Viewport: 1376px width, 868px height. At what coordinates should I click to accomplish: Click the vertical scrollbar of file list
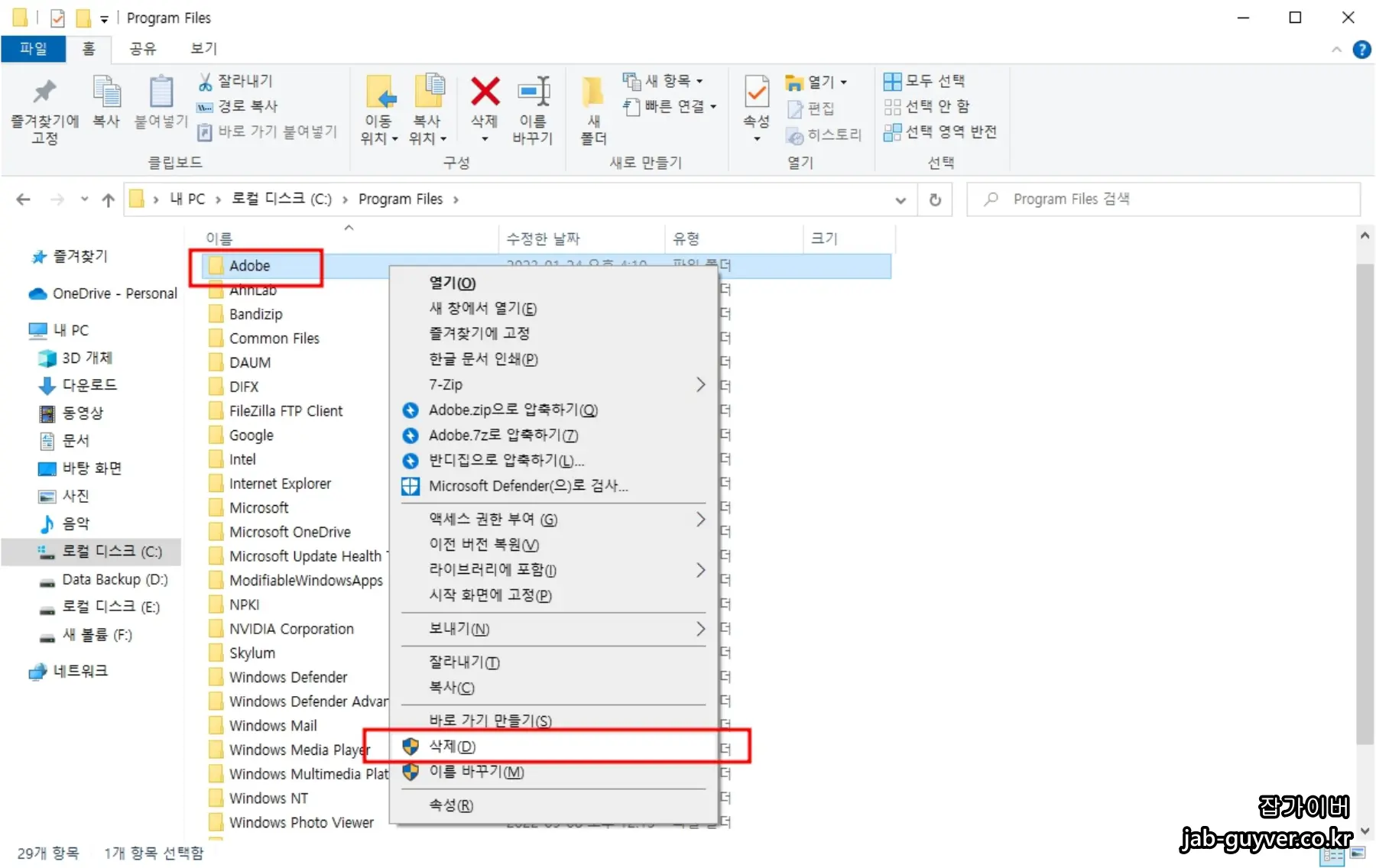(x=1365, y=504)
